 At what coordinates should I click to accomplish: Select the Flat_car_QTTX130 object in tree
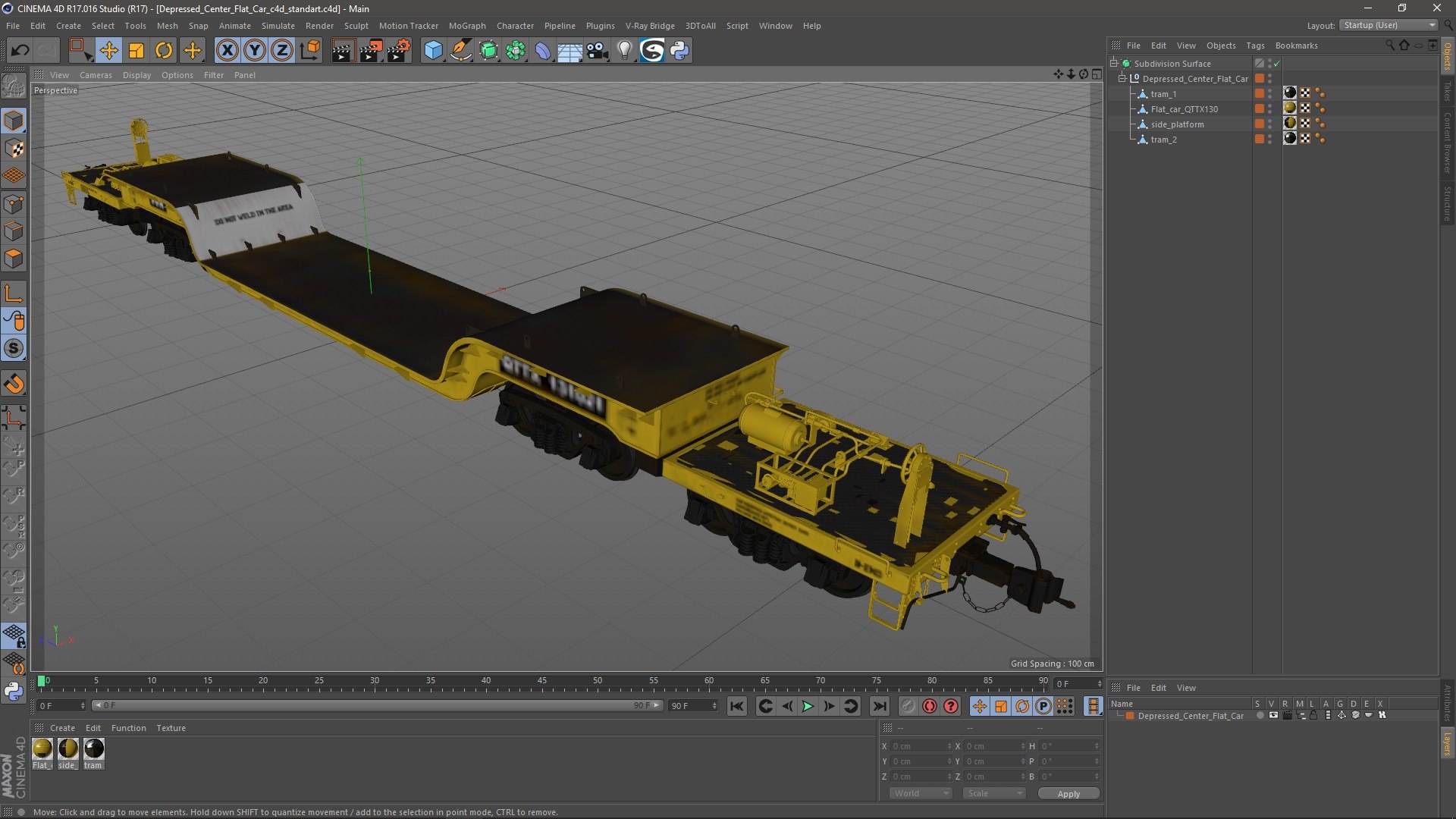coord(1184,109)
